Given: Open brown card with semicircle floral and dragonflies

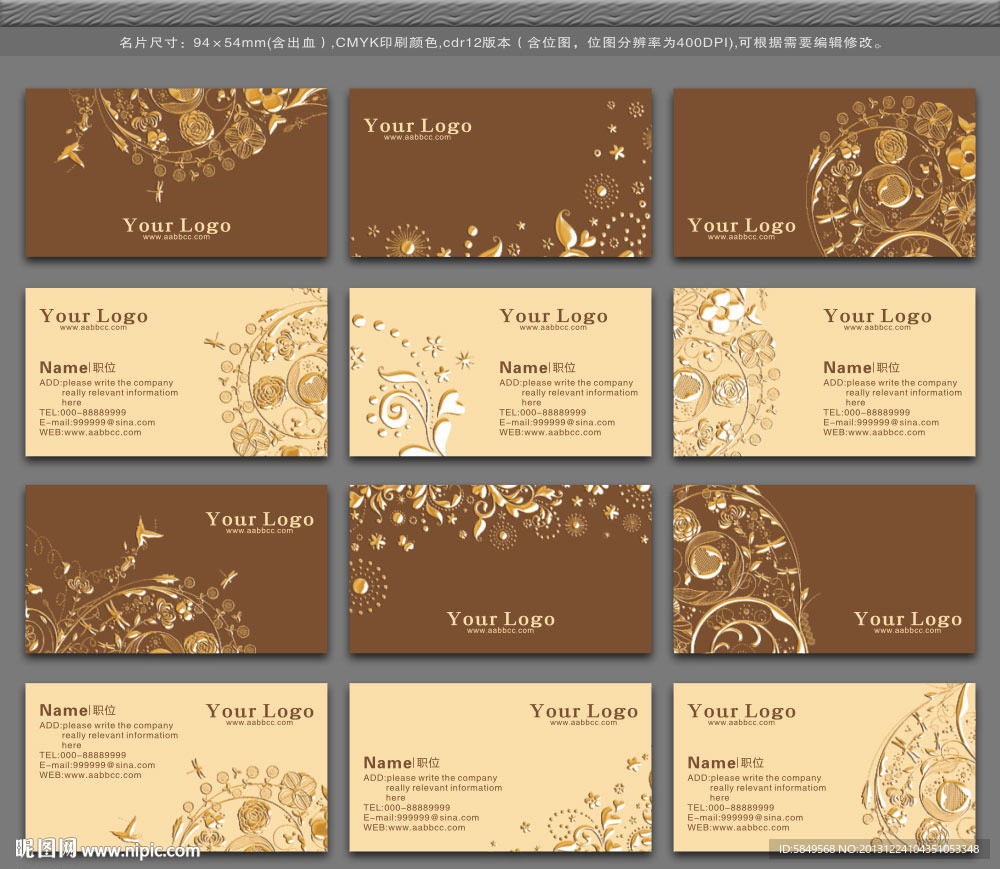Looking at the screenshot, I should point(825,569).
